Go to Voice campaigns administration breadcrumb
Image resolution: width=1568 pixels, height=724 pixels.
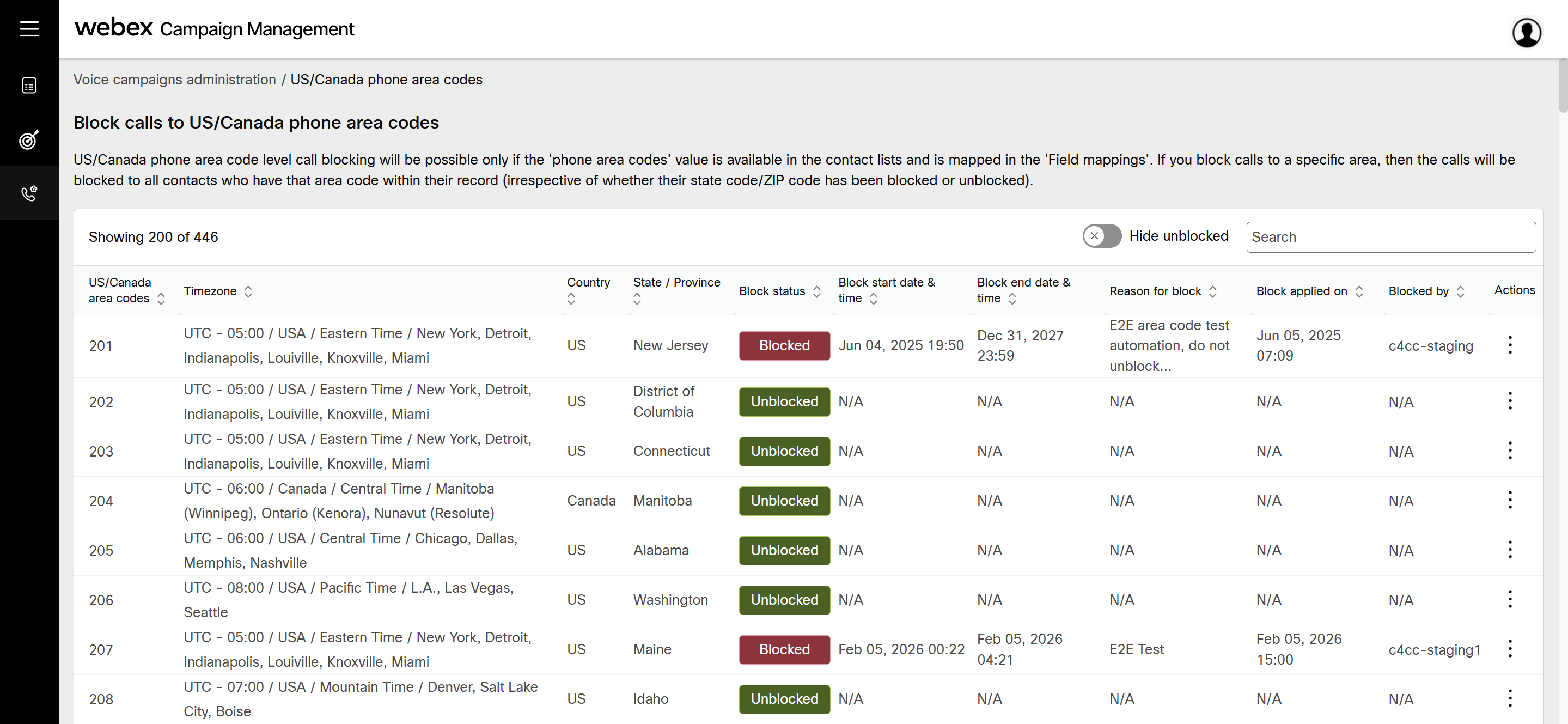(x=175, y=80)
